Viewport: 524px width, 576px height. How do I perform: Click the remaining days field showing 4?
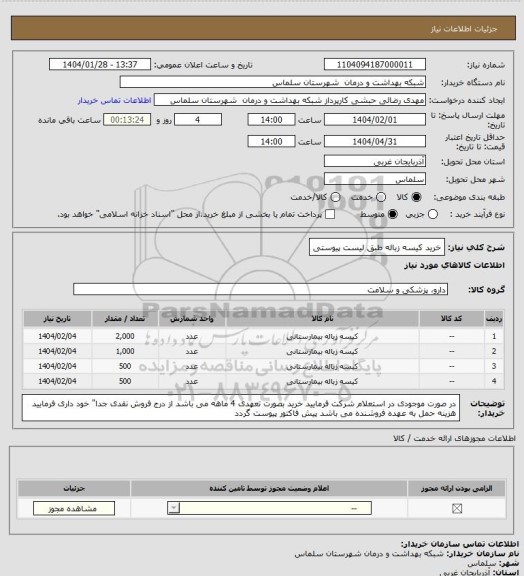tap(198, 120)
